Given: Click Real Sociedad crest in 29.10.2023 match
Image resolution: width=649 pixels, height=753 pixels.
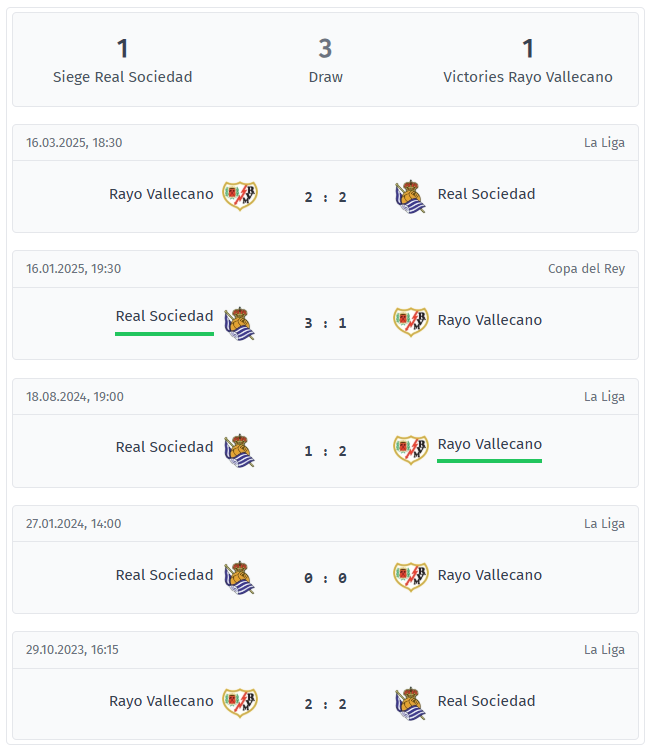Looking at the screenshot, I should pyautogui.click(x=410, y=703).
